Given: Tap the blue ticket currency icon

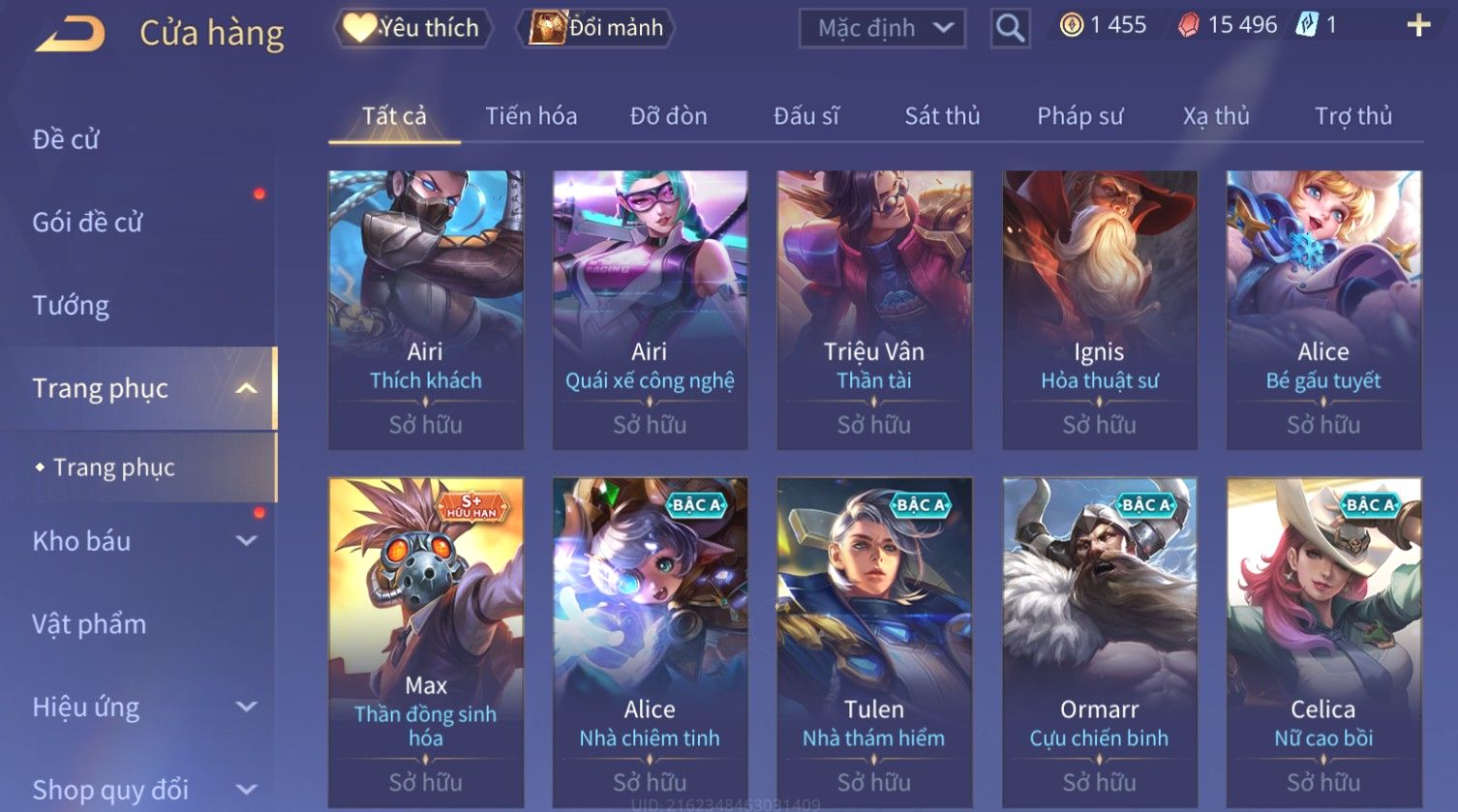Looking at the screenshot, I should pos(1307,25).
